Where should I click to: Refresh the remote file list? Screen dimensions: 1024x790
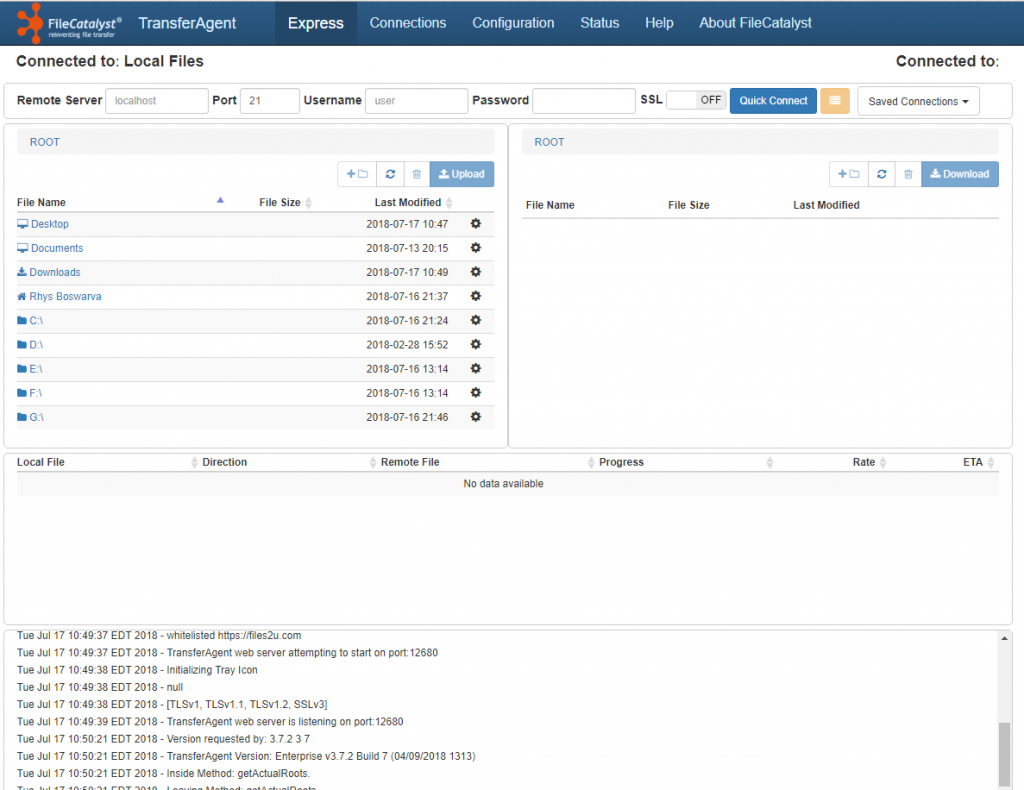pyautogui.click(x=881, y=174)
